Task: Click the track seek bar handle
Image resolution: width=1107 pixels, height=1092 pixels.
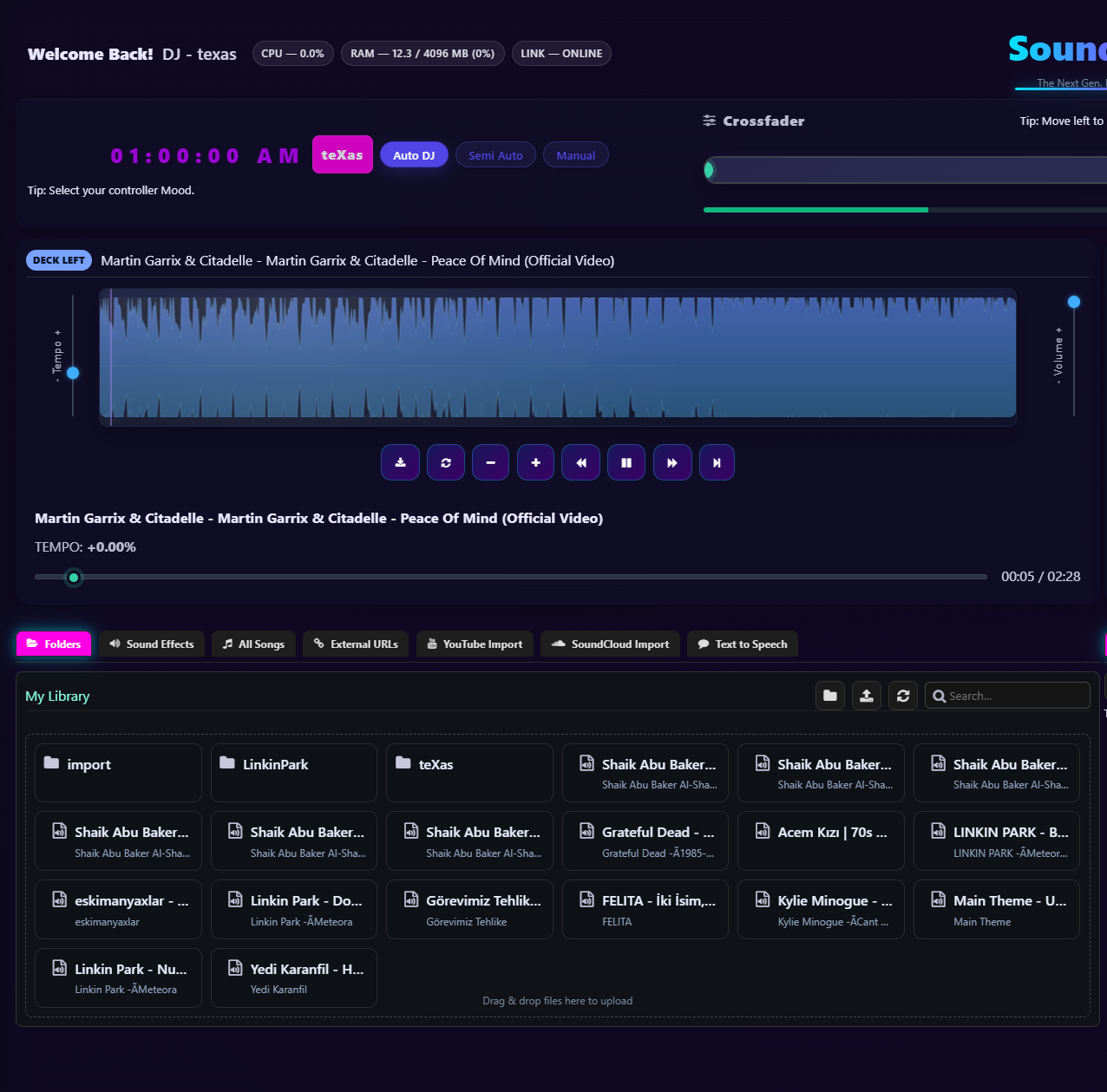Action: [x=74, y=577]
